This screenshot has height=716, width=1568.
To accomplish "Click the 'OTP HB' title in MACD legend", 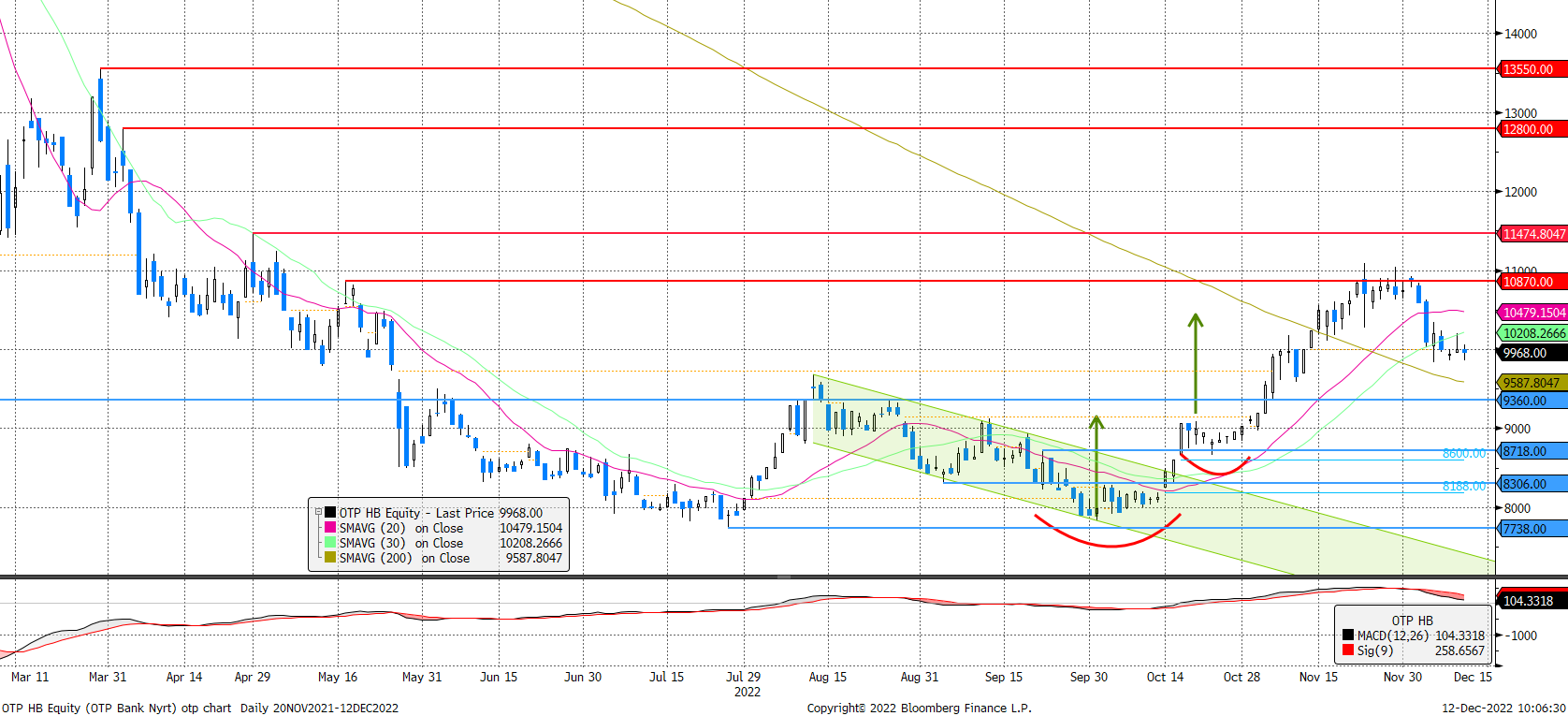I will pos(1412,621).
